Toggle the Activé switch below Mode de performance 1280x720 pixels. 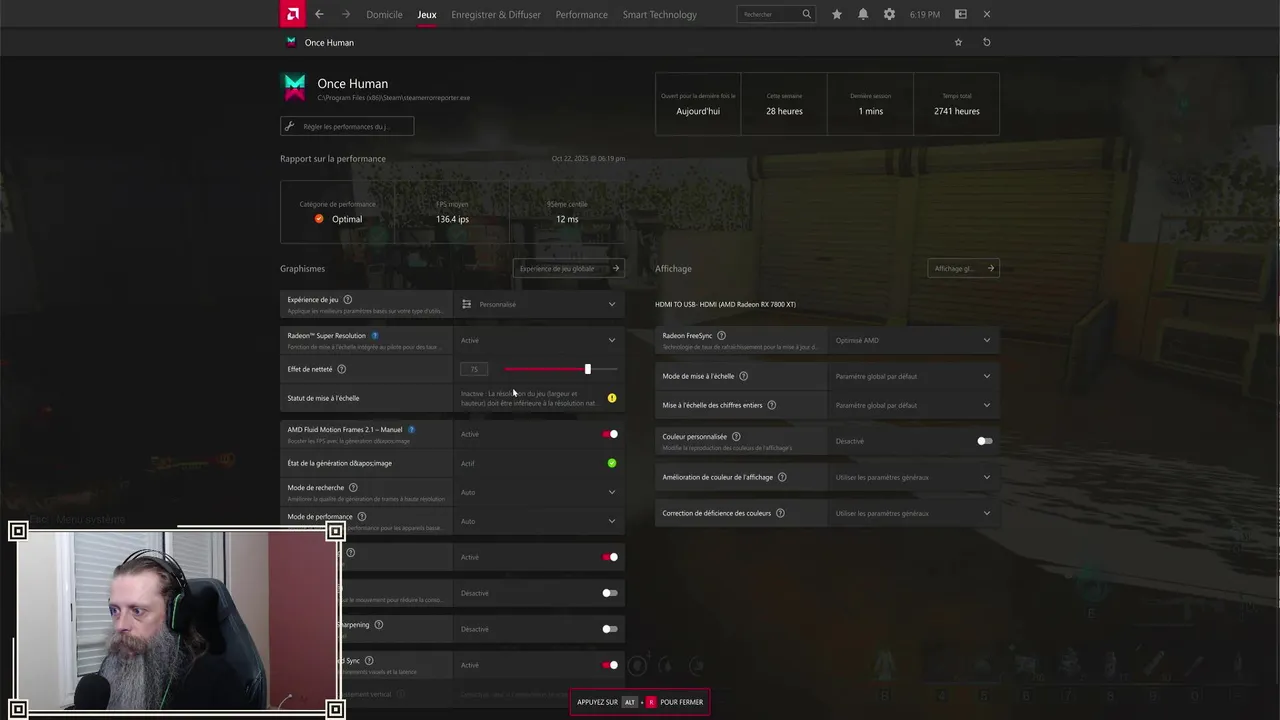tap(610, 557)
